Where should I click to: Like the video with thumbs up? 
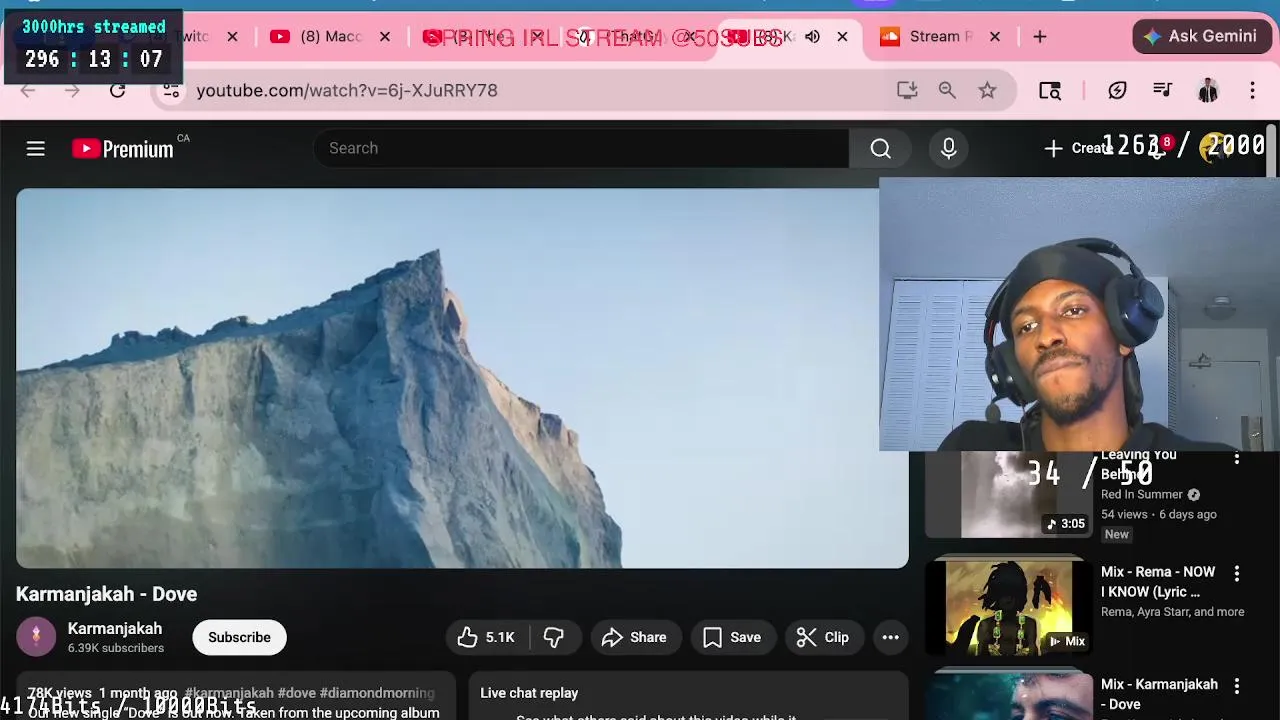tap(486, 637)
